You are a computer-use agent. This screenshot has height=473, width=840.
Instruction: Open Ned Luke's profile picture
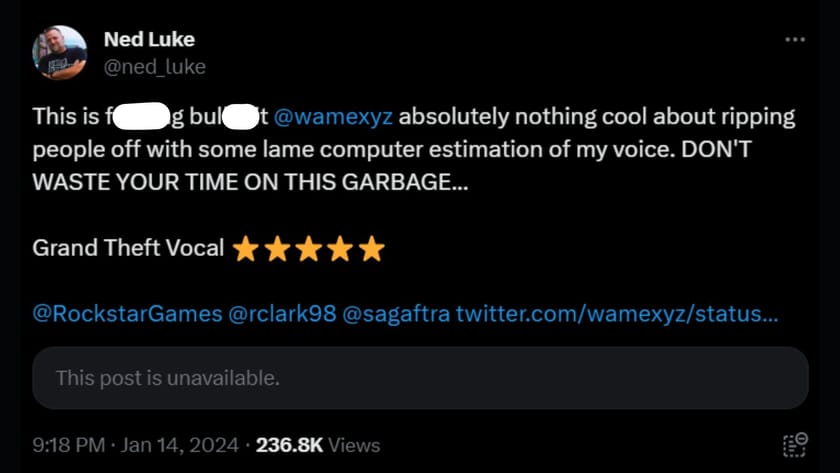click(60, 52)
